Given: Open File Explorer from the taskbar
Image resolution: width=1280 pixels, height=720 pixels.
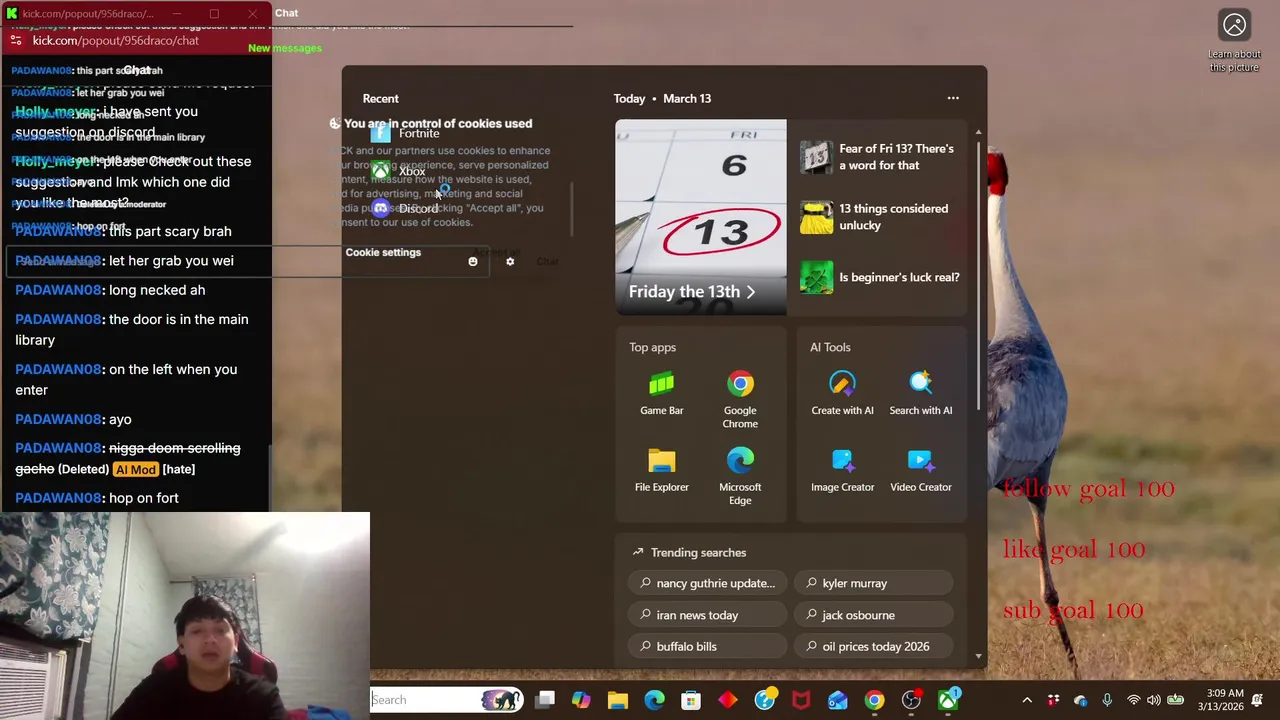Looking at the screenshot, I should pyautogui.click(x=617, y=700).
